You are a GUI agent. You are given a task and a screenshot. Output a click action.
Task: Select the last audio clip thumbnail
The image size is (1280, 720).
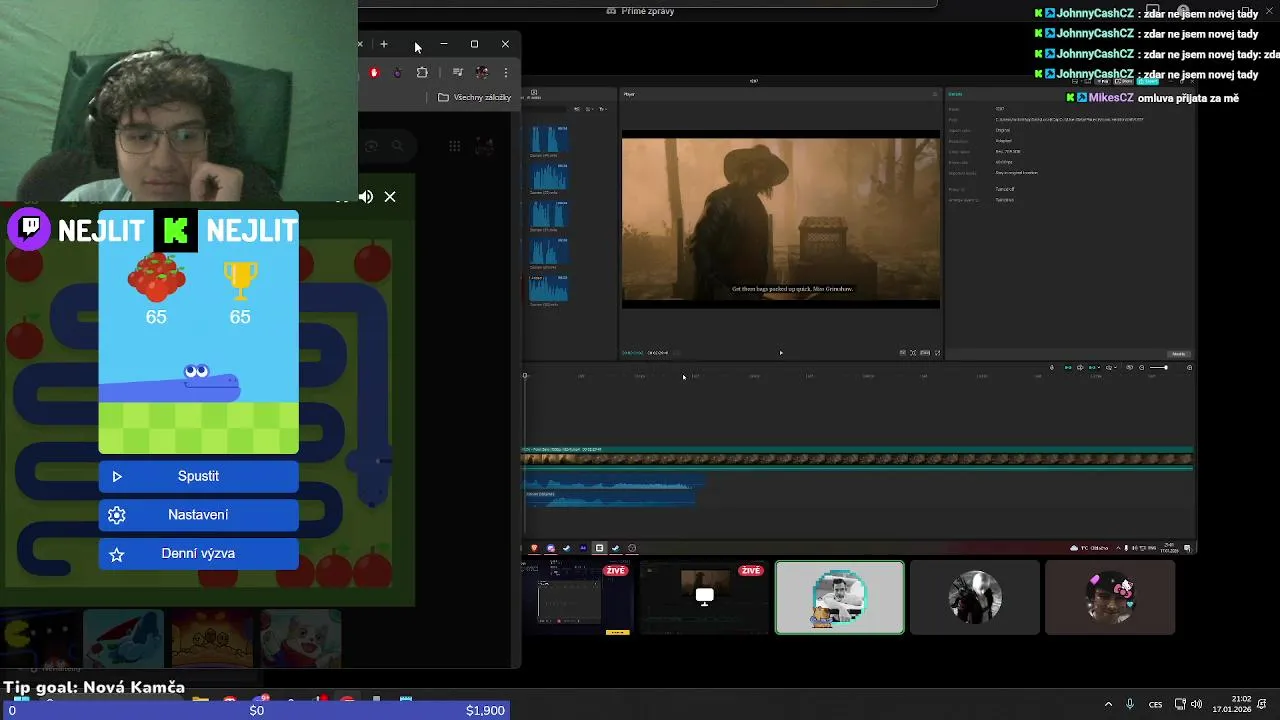tap(548, 288)
